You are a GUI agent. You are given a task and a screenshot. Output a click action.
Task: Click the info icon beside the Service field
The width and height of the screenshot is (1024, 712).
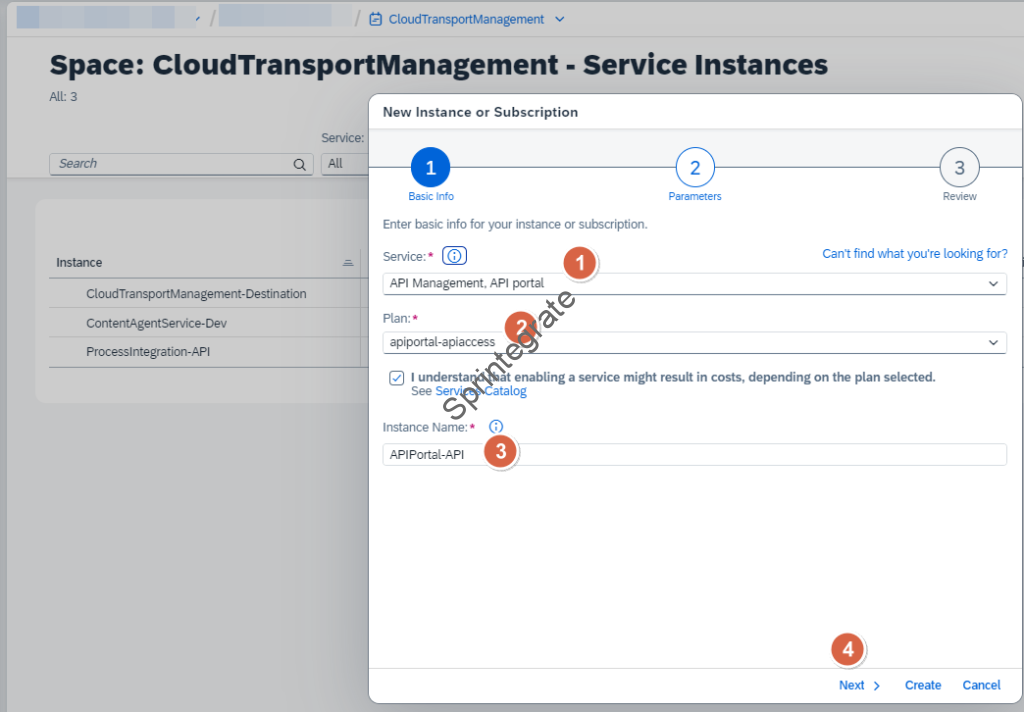click(454, 255)
